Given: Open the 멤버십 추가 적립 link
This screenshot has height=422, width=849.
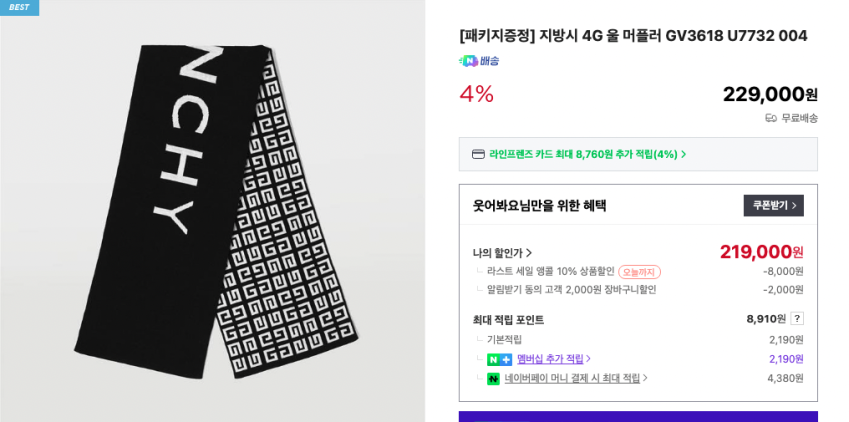Looking at the screenshot, I should [x=549, y=359].
